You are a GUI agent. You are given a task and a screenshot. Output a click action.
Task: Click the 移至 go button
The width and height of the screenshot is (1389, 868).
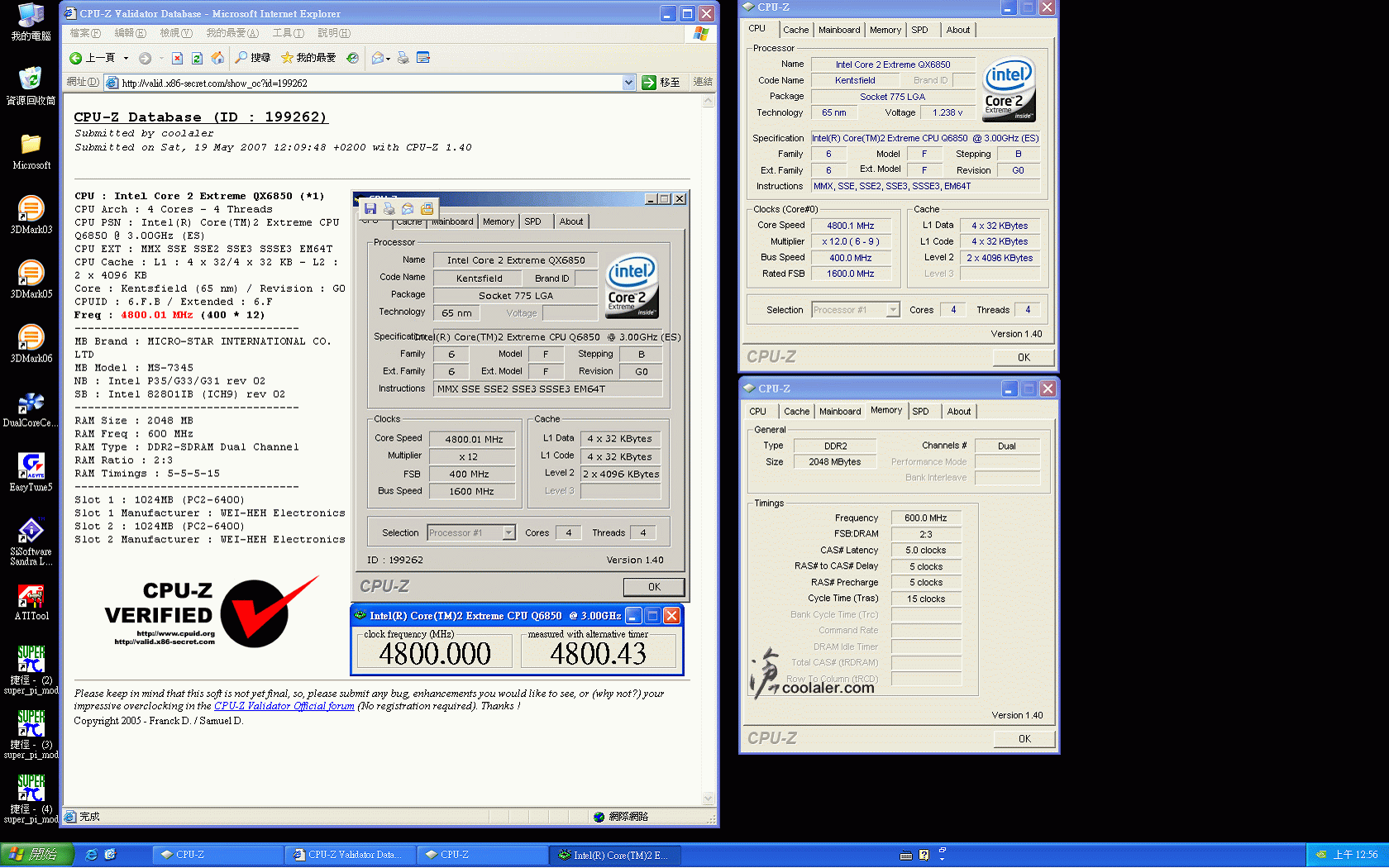(662, 83)
